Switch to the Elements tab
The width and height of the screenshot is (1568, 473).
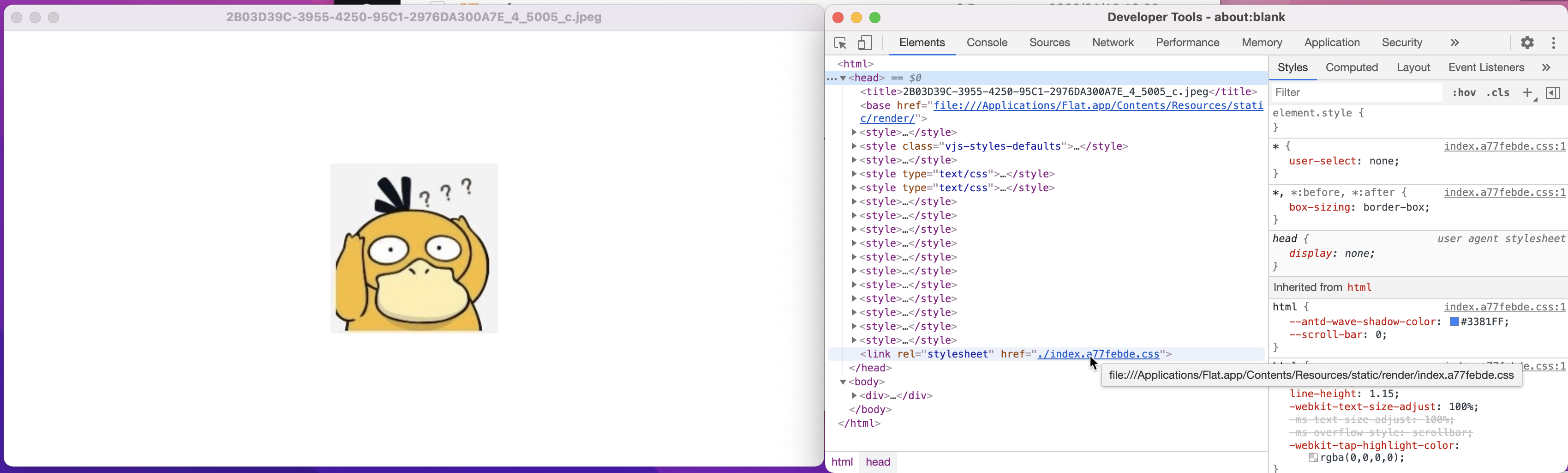pyautogui.click(x=922, y=42)
